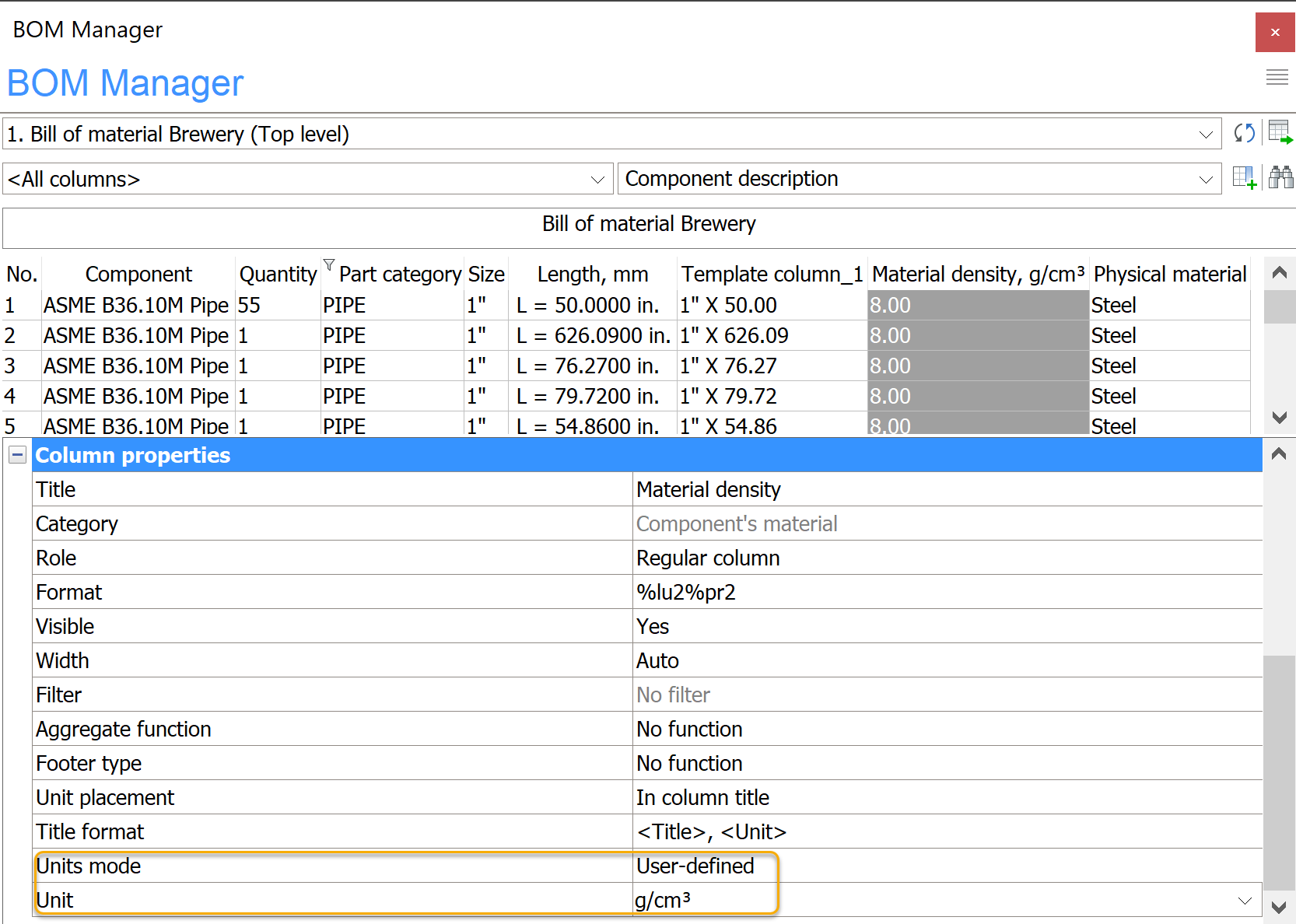Open the Bill of material Brewery dropdown
1296x924 pixels.
pos(1206,135)
